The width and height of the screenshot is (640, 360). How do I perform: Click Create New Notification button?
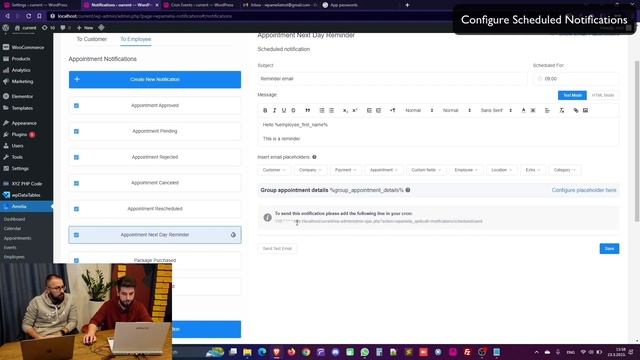pos(155,79)
